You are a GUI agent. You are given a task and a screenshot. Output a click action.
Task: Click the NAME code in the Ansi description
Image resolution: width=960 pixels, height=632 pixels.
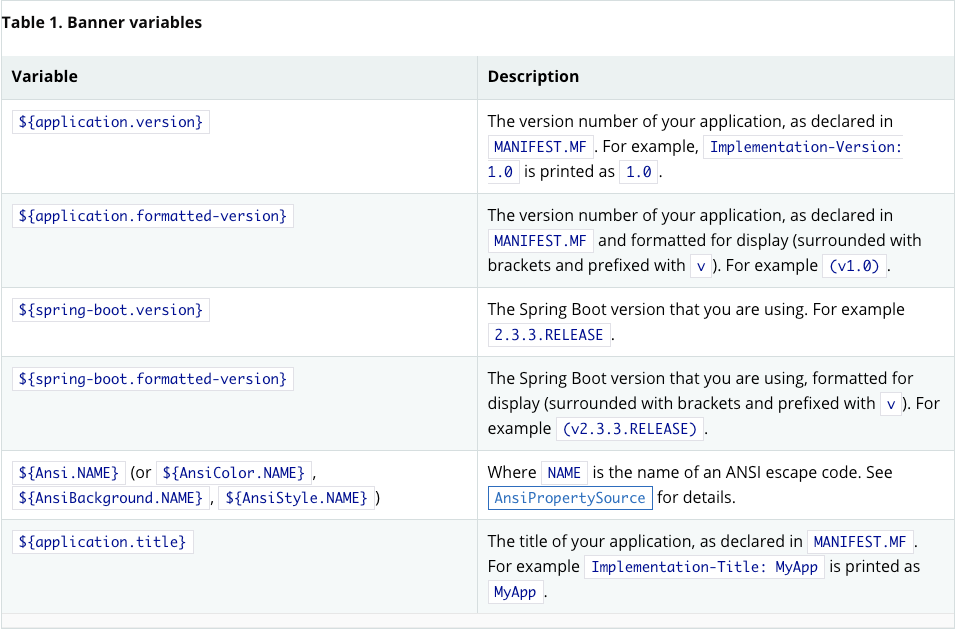564,472
